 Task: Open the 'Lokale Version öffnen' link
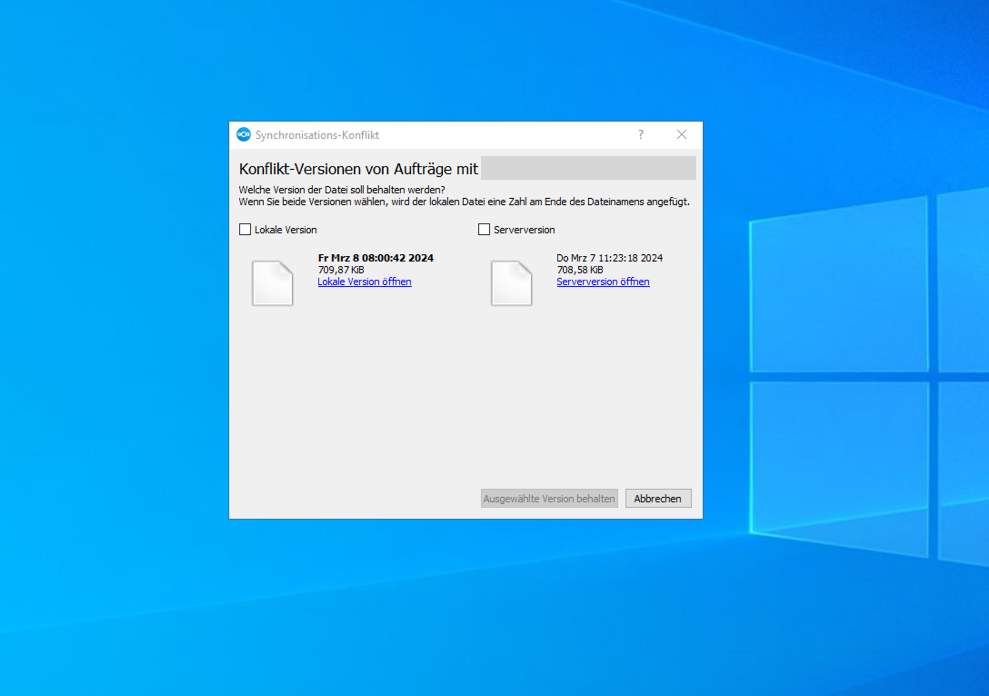pos(364,282)
